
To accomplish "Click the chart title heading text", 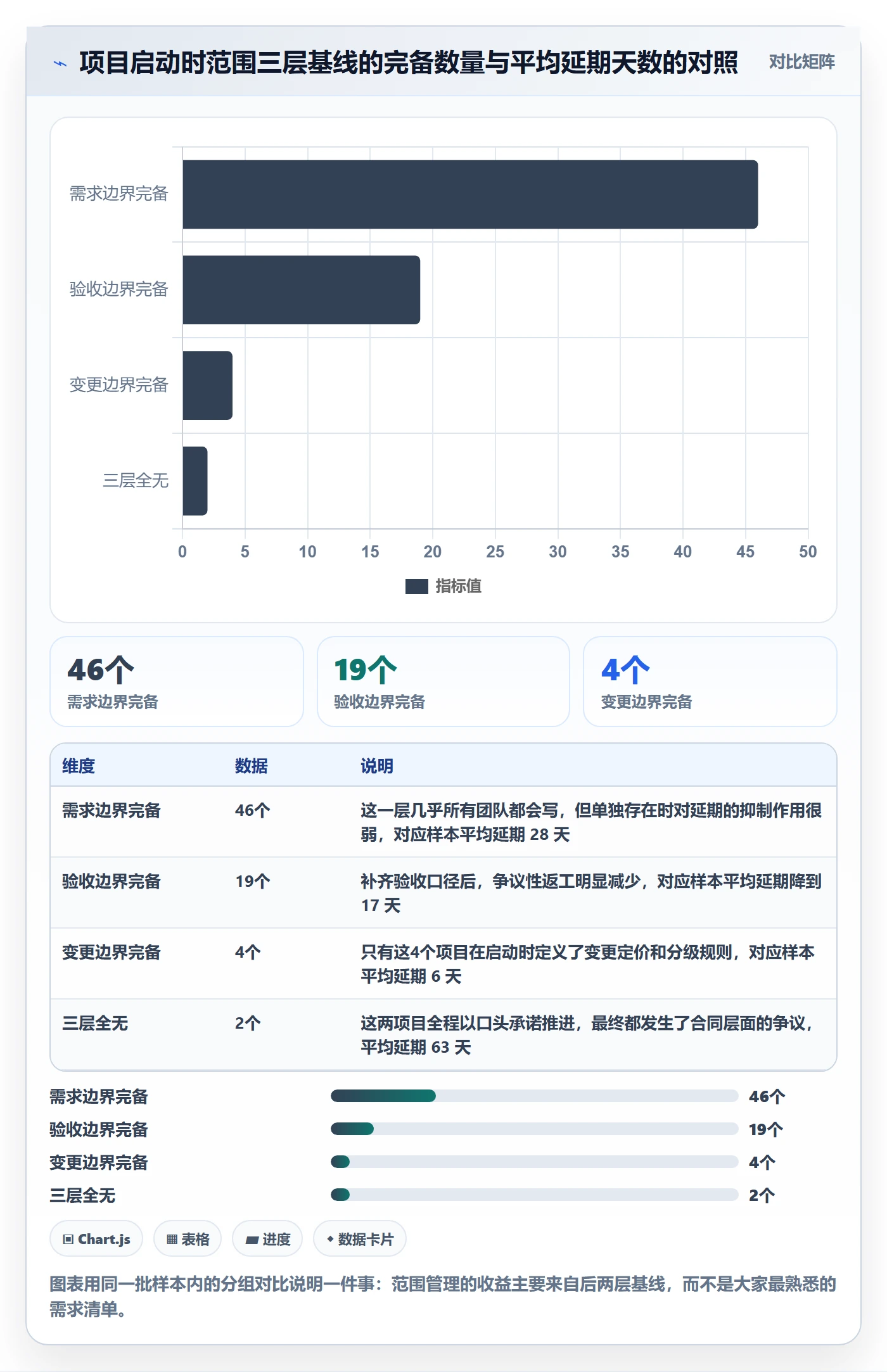I will [409, 63].
